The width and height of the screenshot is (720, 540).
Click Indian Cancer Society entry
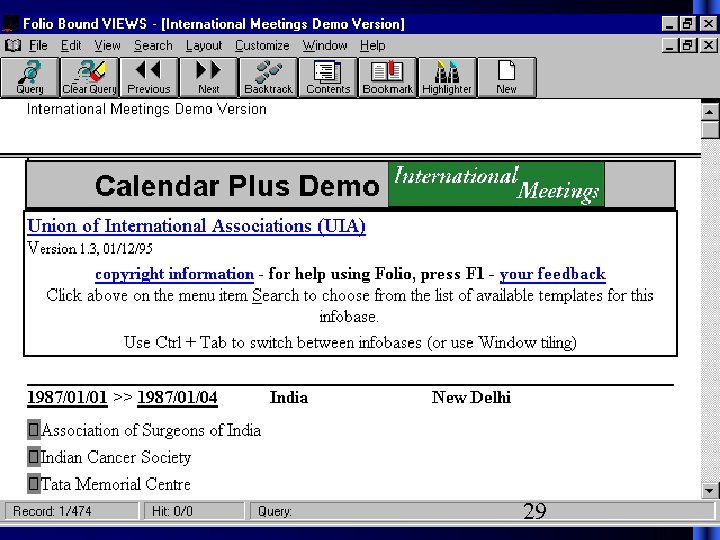point(116,457)
